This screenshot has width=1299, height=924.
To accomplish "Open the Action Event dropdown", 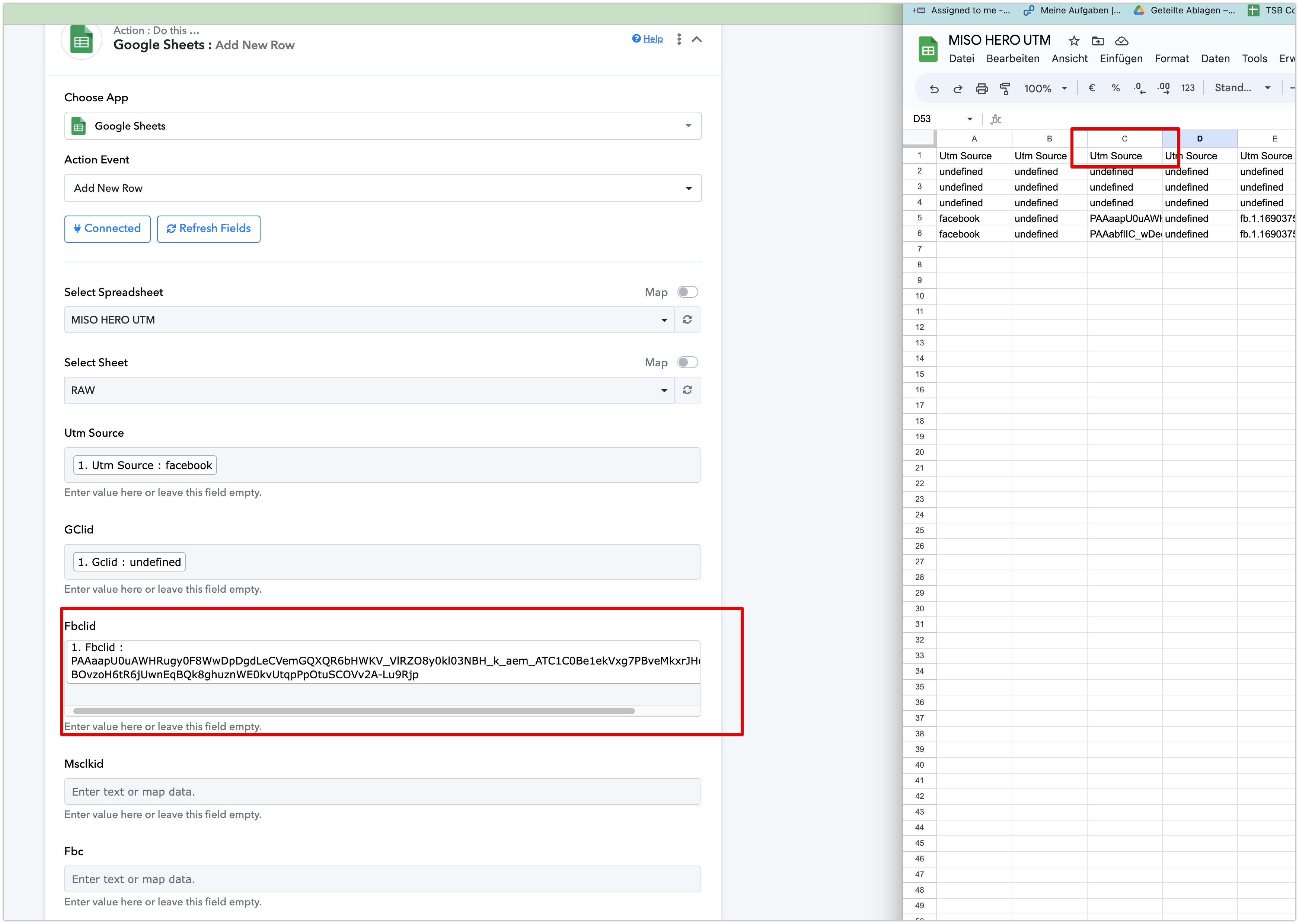I will click(x=383, y=188).
